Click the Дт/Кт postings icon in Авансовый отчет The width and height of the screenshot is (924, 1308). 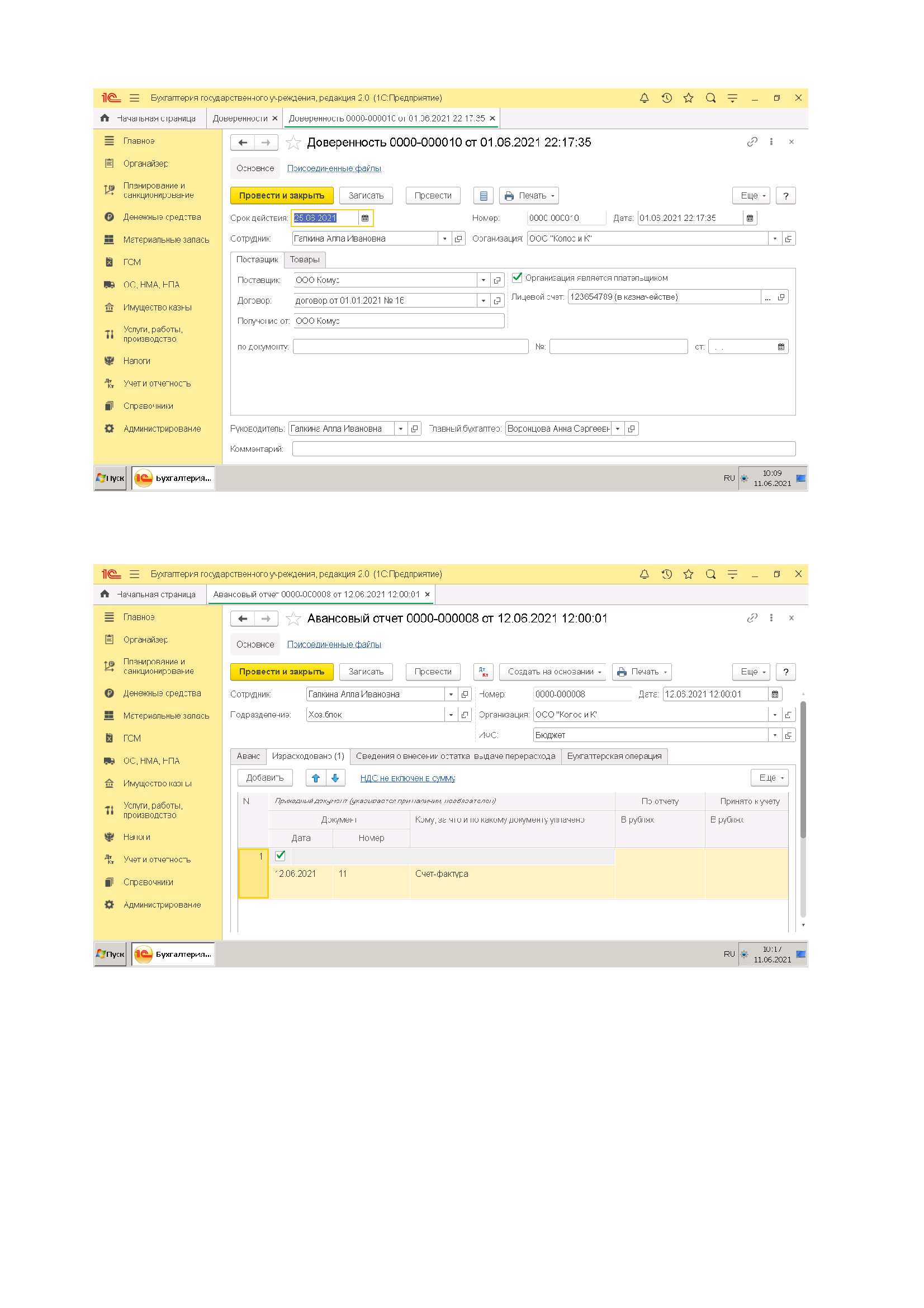pos(483,672)
